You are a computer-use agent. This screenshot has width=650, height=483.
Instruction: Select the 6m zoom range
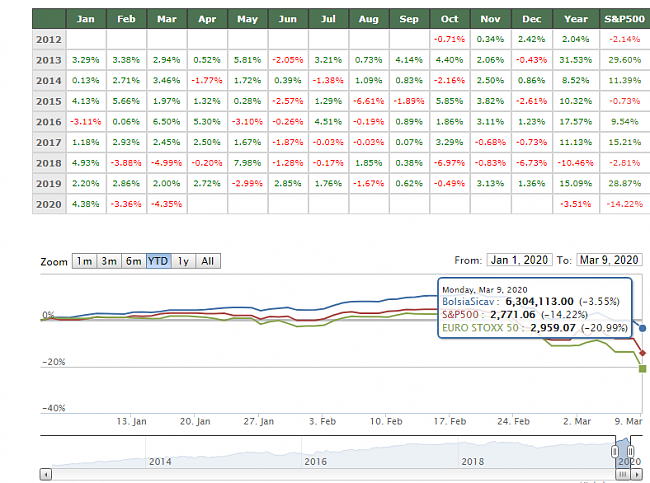[x=133, y=261]
